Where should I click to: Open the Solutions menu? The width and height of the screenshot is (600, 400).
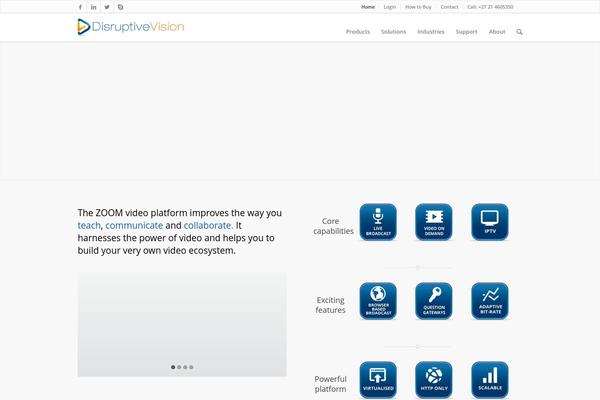393,32
